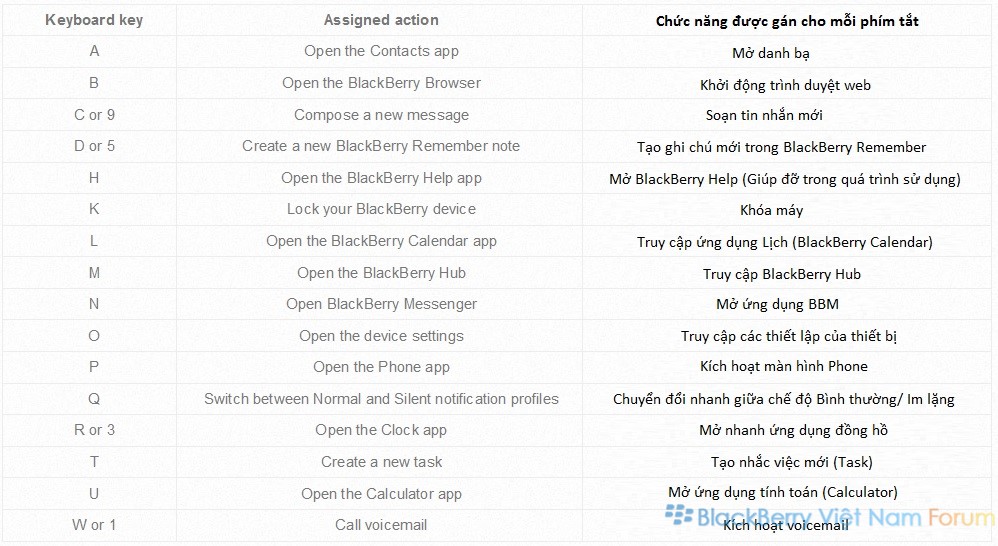Select the Vietnamese column header text

click(x=787, y=22)
